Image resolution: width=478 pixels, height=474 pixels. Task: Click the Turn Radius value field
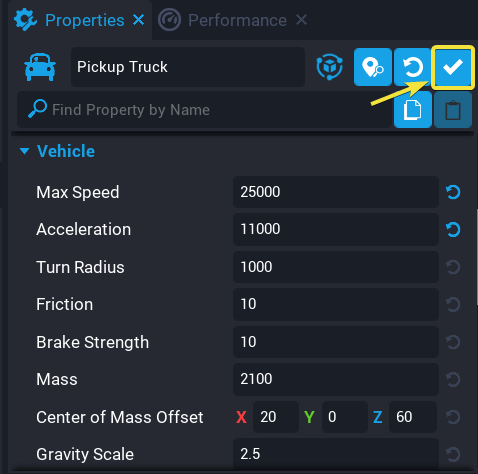click(x=336, y=267)
